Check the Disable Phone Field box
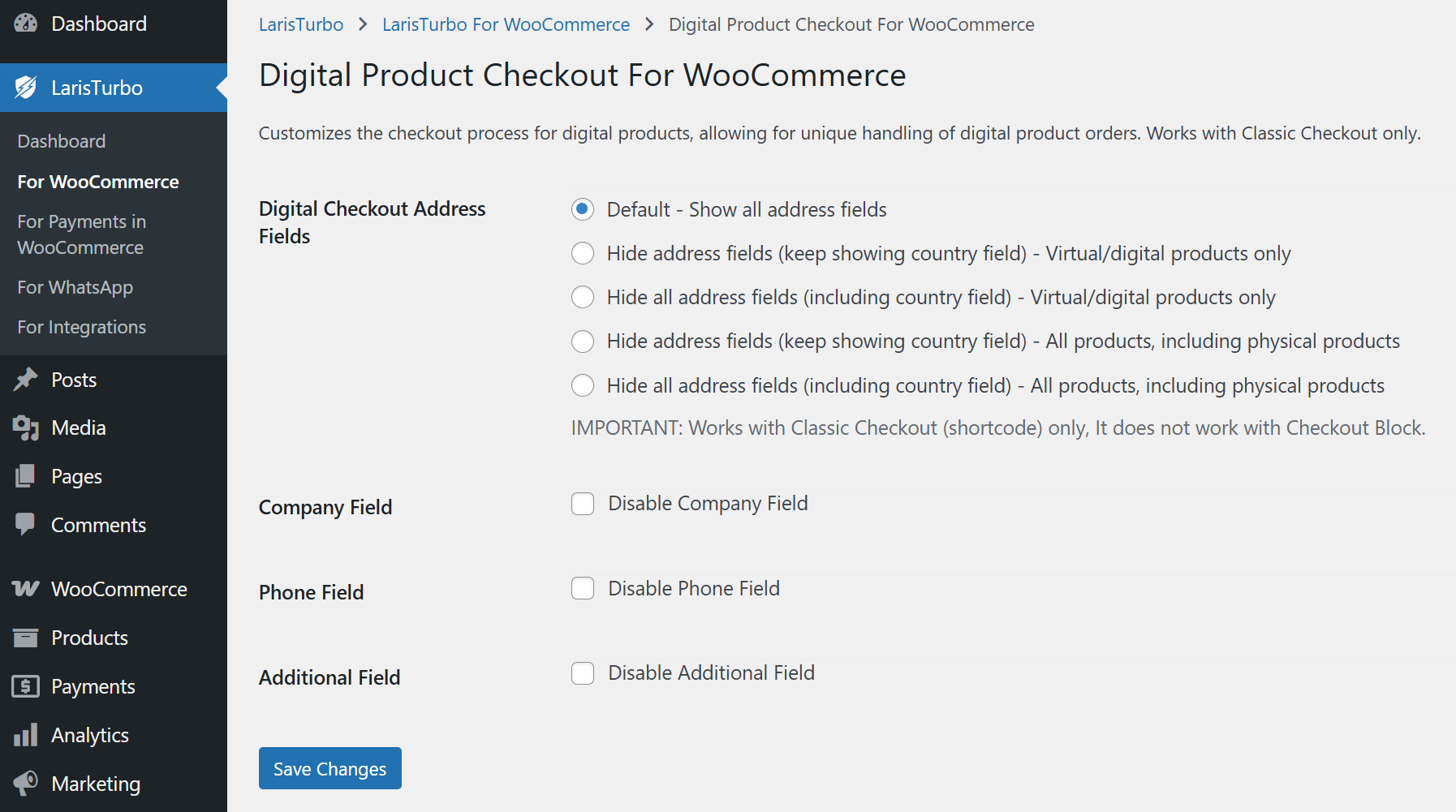This screenshot has width=1456, height=812. pyautogui.click(x=583, y=588)
